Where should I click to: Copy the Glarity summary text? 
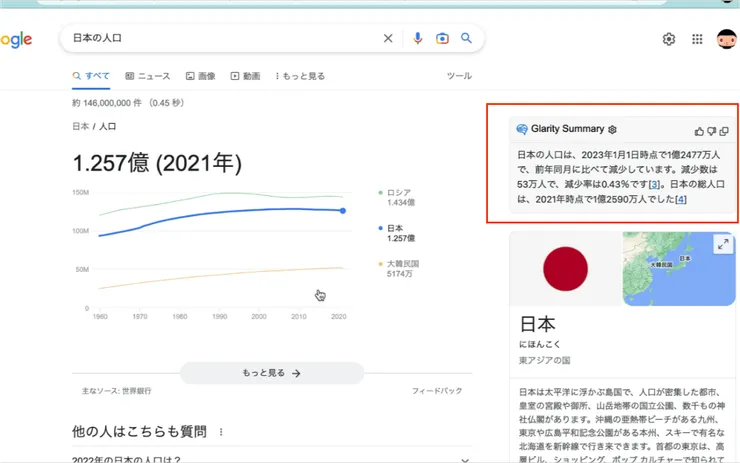coord(724,132)
